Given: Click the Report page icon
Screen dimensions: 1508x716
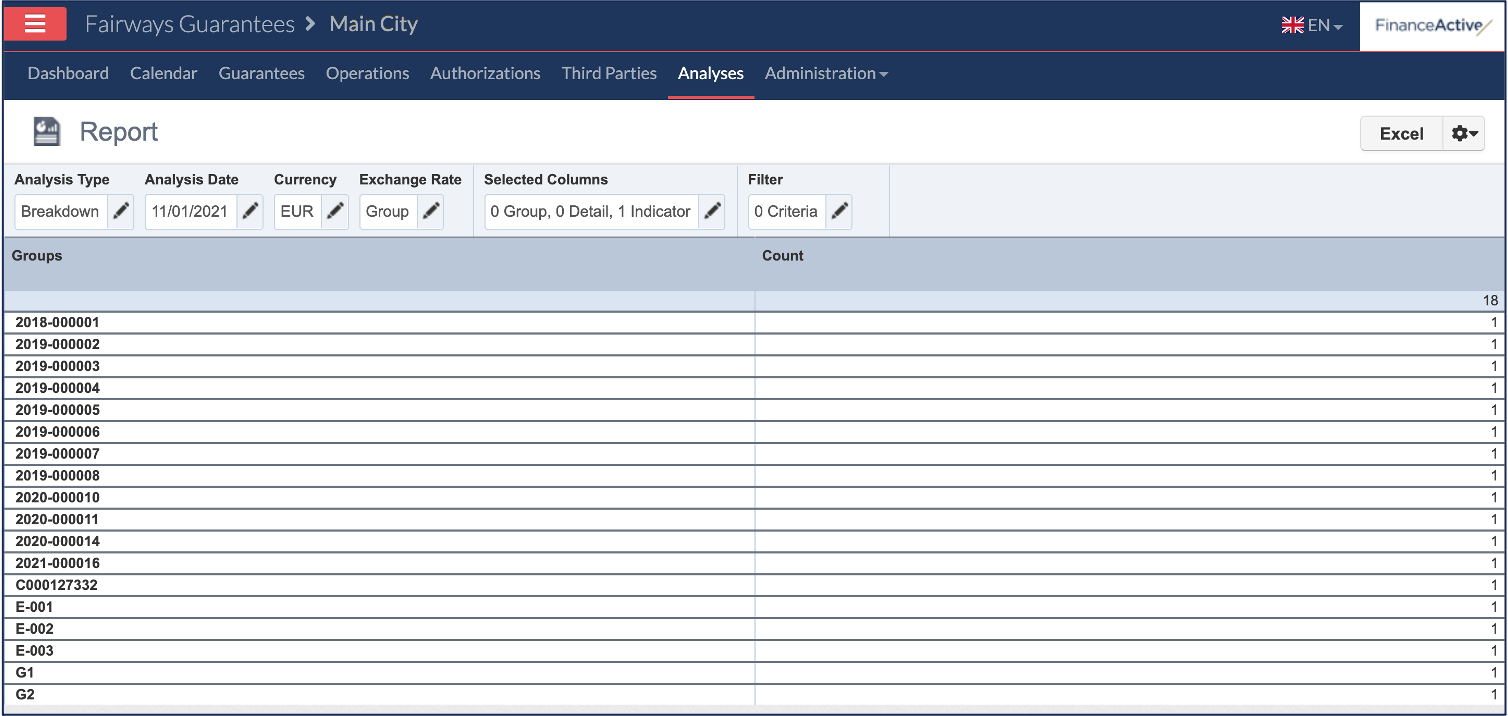Looking at the screenshot, I should 47,132.
